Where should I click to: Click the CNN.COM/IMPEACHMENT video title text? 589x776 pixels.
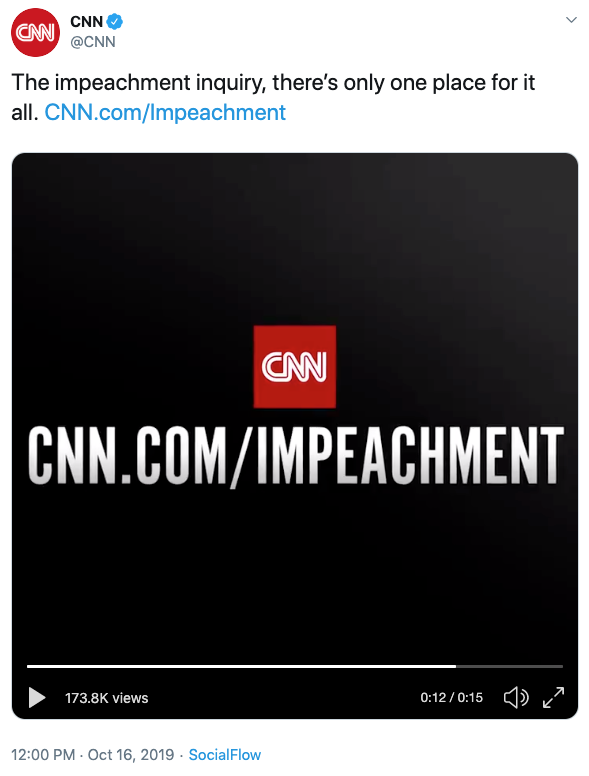coord(296,456)
